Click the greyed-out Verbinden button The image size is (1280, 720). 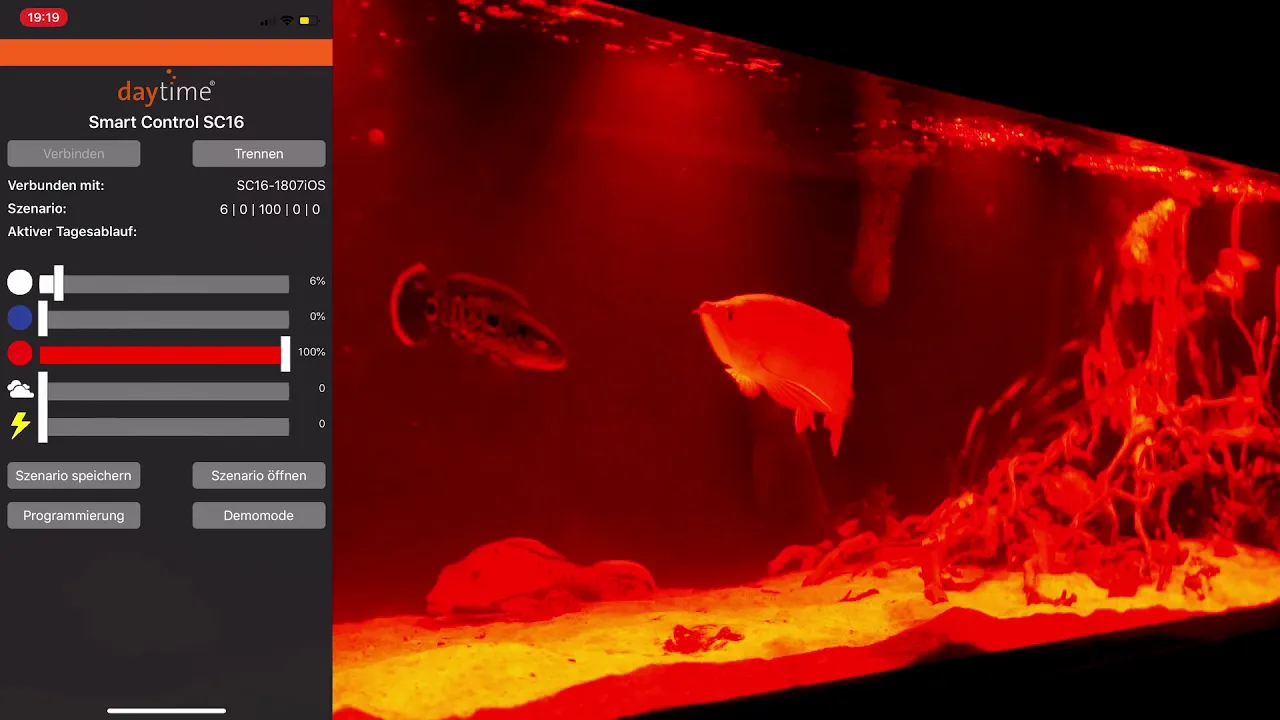(74, 153)
